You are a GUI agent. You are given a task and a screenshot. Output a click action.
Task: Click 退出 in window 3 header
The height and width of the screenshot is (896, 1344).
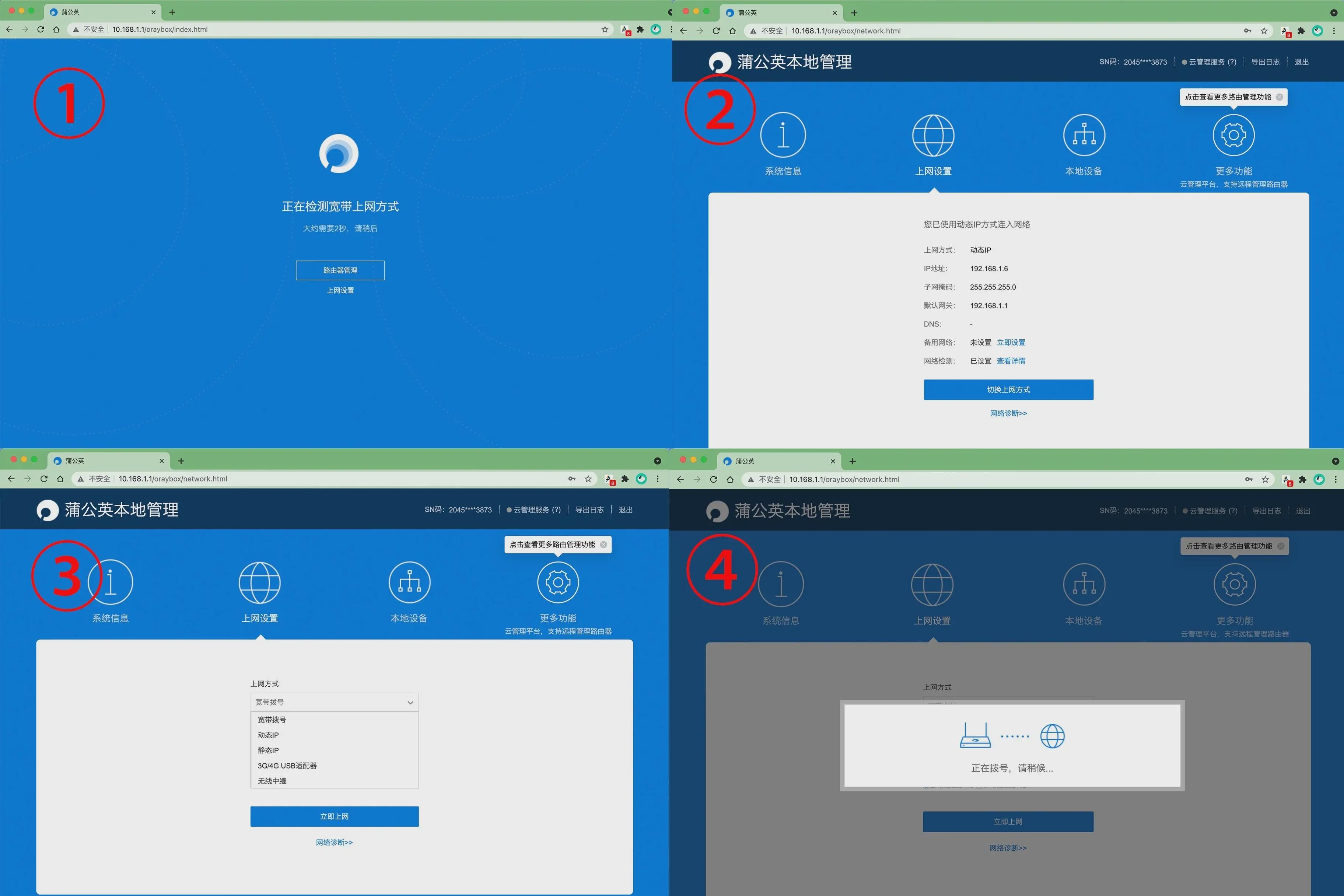click(x=625, y=510)
